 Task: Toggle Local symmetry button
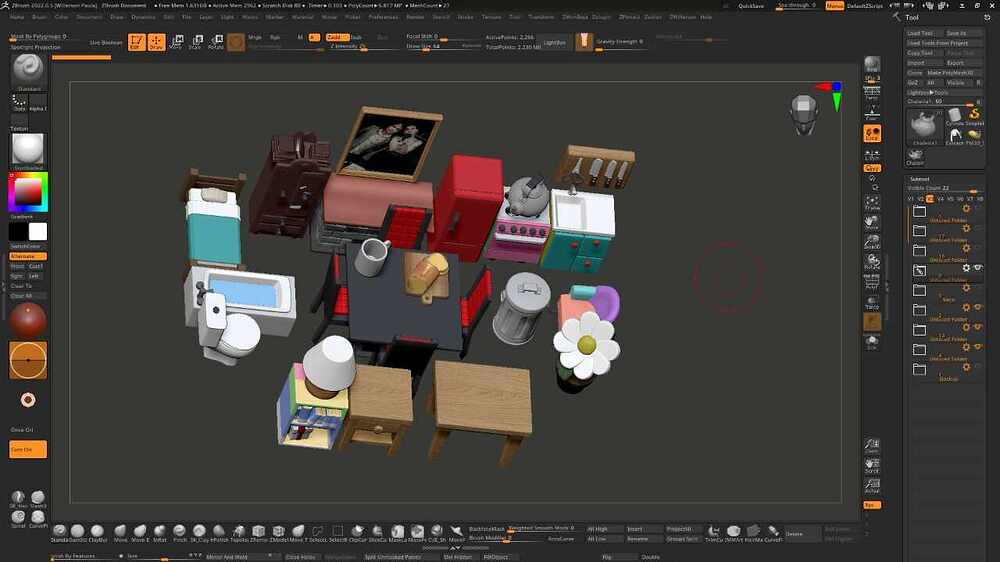pyautogui.click(x=872, y=133)
